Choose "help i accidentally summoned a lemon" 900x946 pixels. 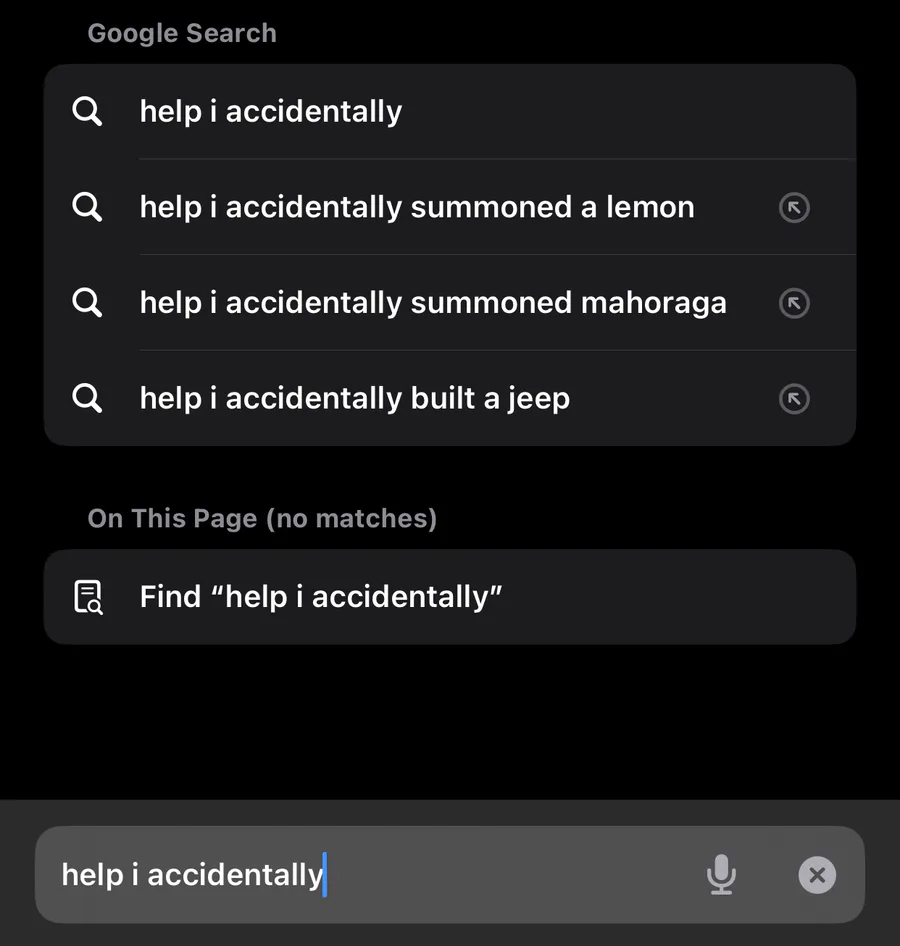click(417, 207)
